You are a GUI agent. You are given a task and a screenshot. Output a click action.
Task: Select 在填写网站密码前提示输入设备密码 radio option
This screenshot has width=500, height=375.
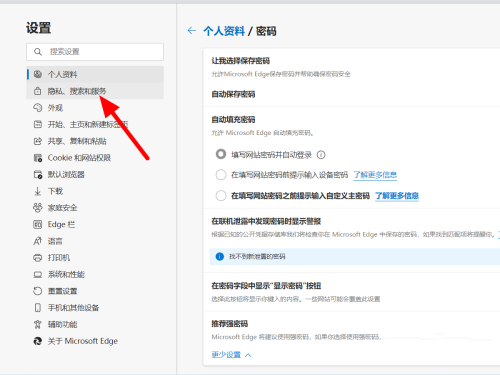221,175
